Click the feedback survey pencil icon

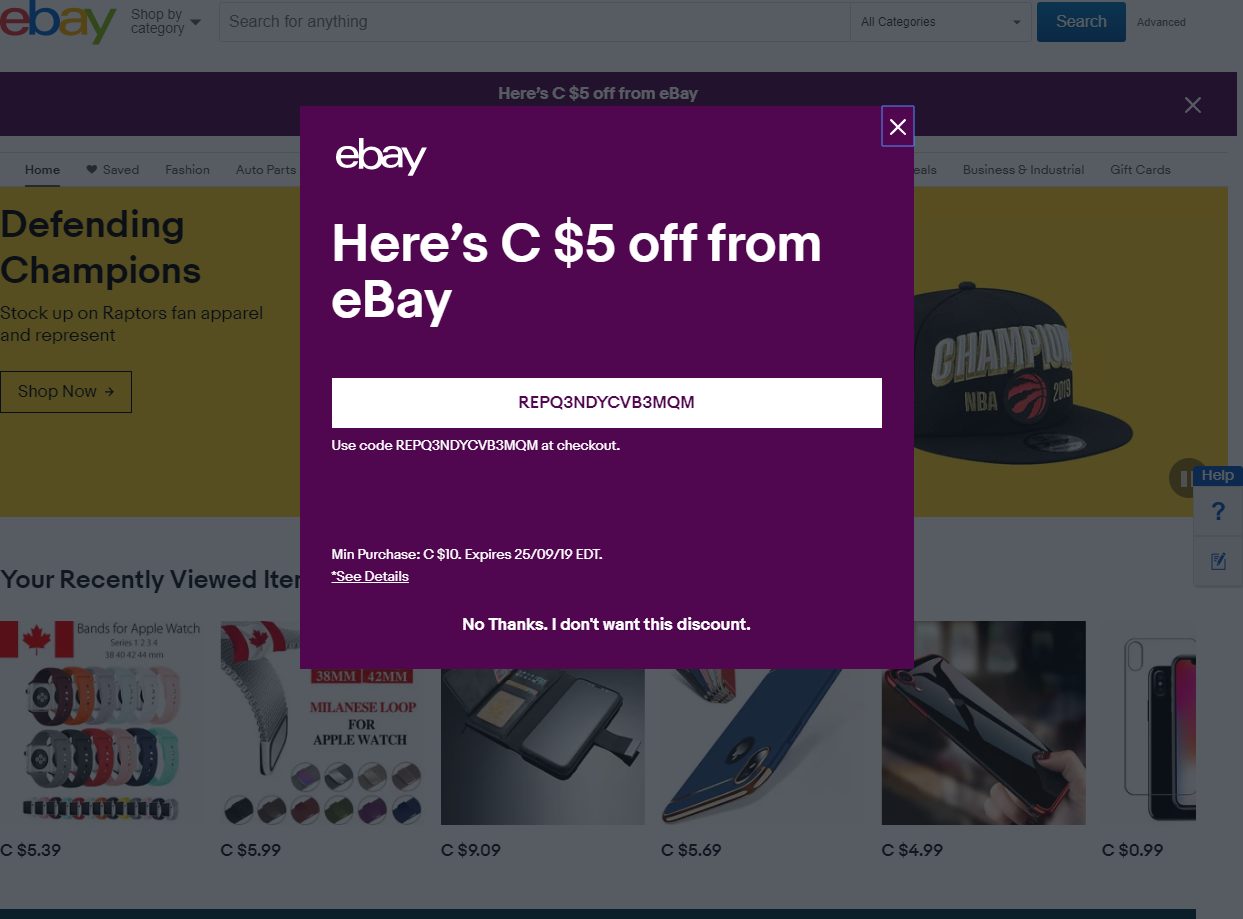tap(1217, 560)
